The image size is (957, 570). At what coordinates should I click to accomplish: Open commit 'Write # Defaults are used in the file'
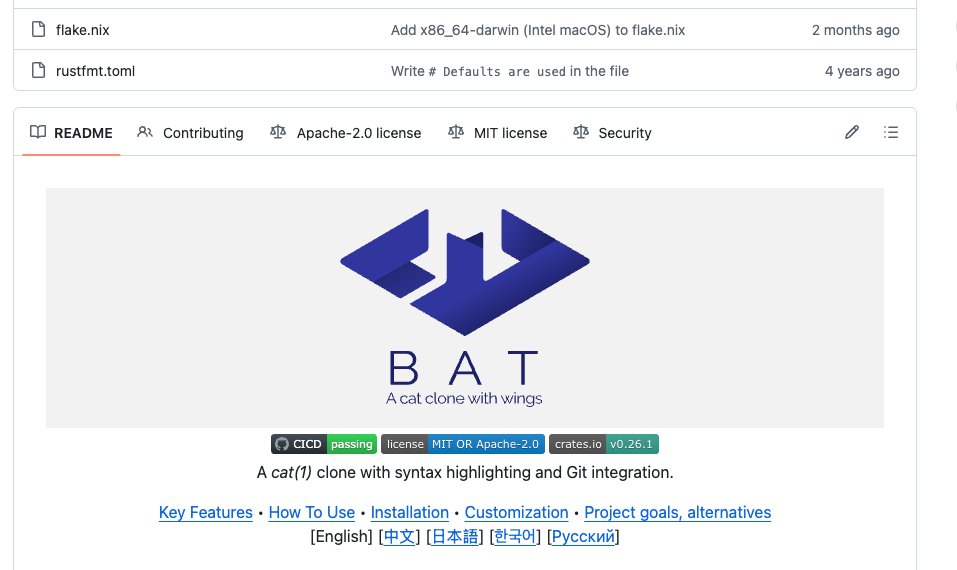(510, 71)
